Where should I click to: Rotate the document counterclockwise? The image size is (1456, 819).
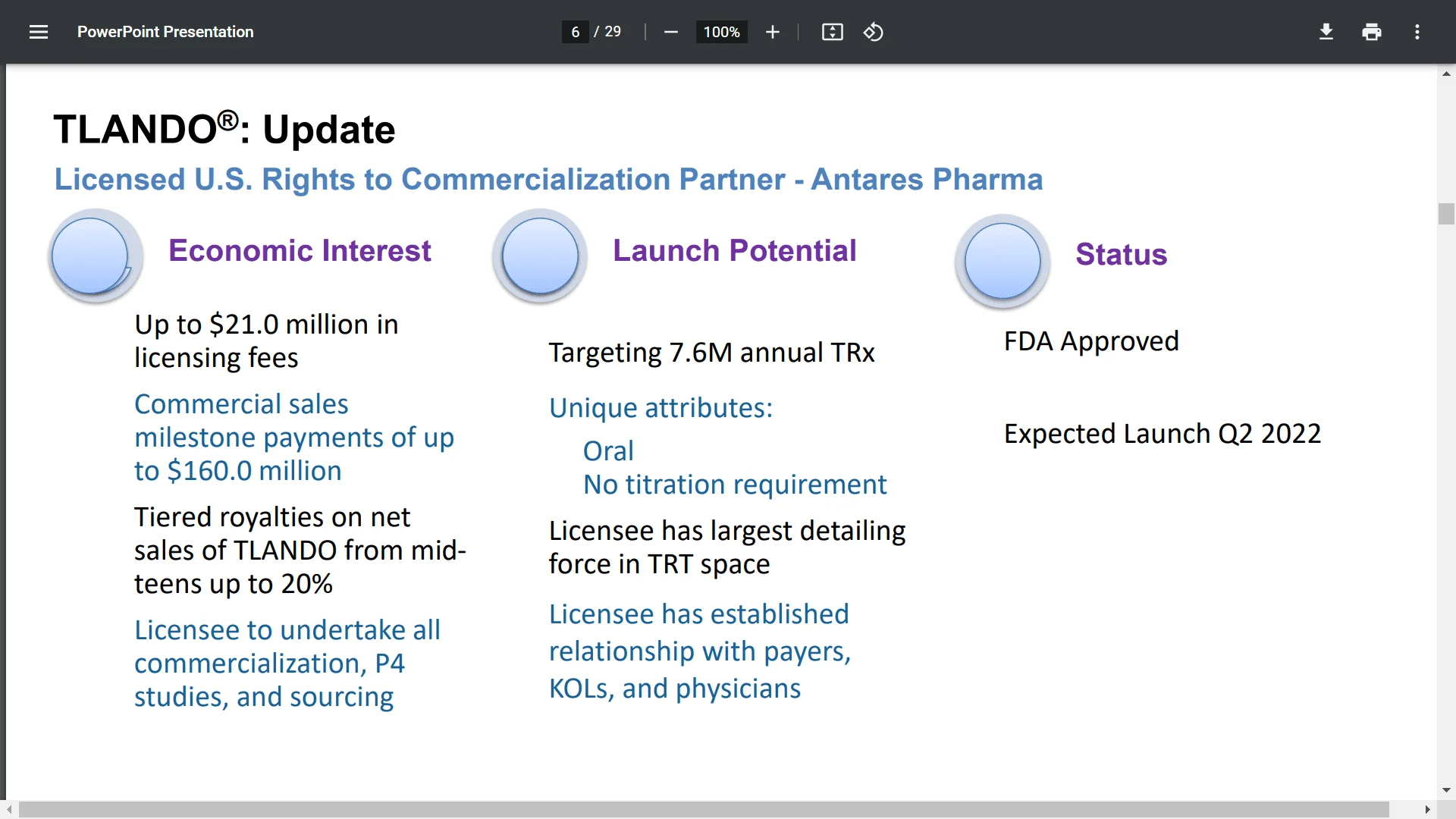874,32
